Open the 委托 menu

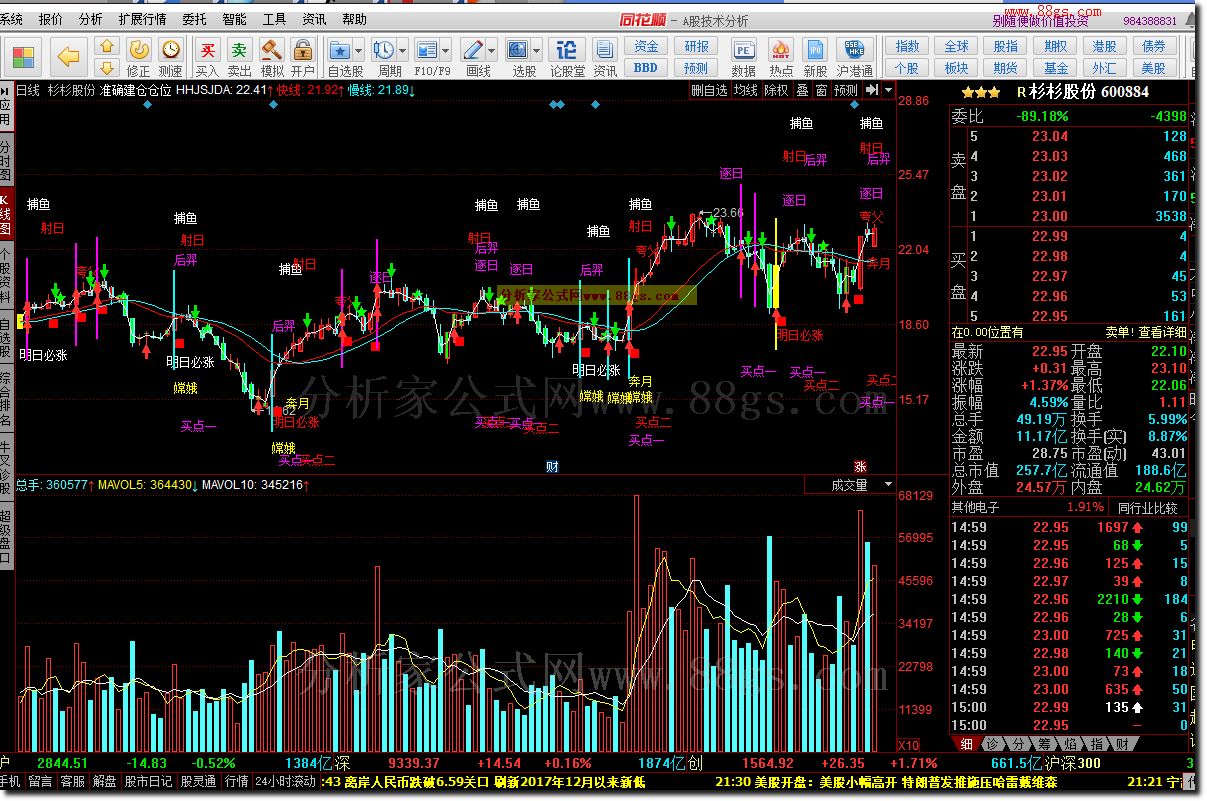[x=195, y=19]
